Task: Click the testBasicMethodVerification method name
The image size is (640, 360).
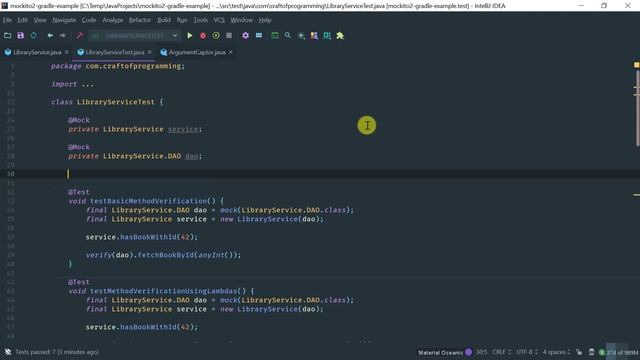Action: pos(148,201)
